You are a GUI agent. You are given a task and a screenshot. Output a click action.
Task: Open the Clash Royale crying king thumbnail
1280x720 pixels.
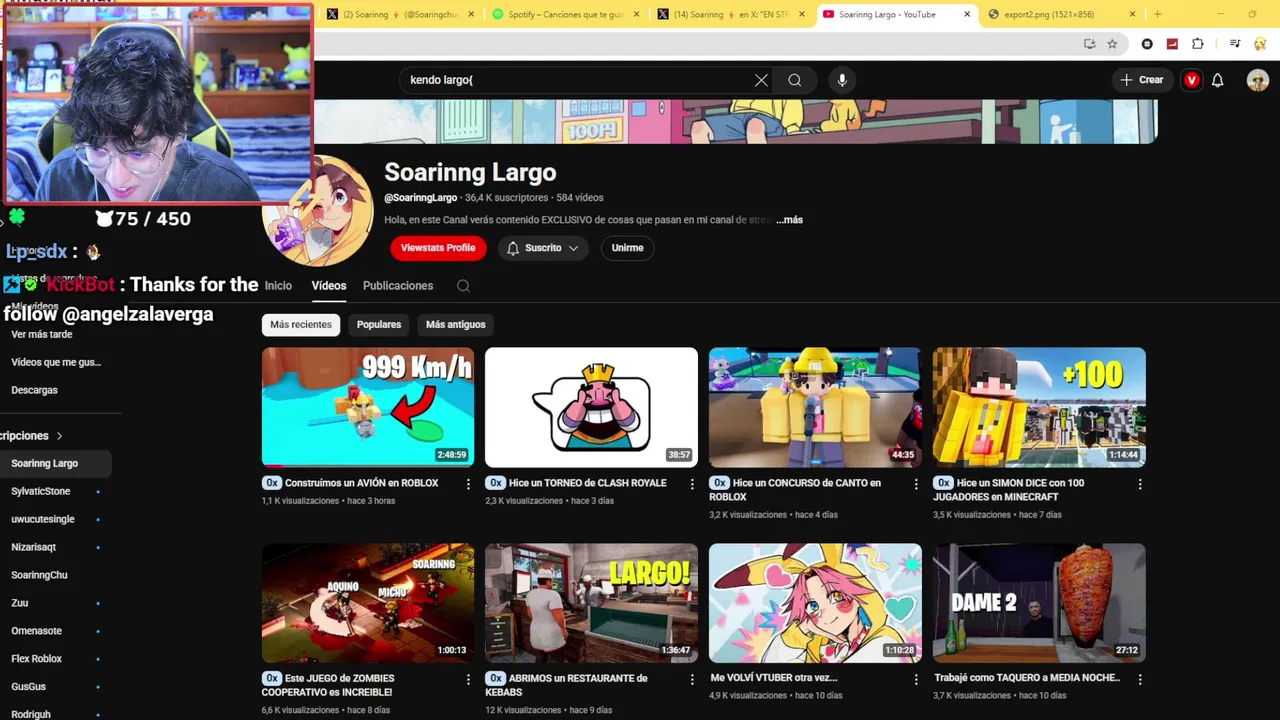[591, 407]
